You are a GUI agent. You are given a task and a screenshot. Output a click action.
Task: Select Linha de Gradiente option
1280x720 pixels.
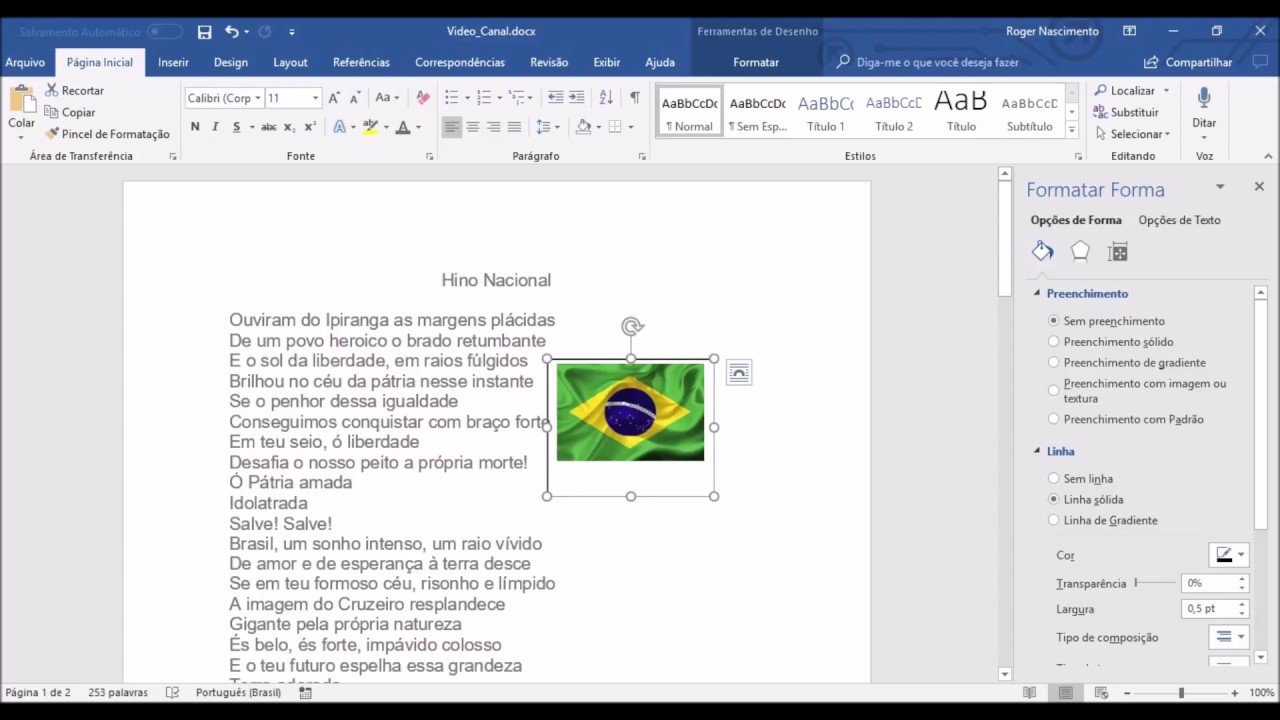point(1054,520)
